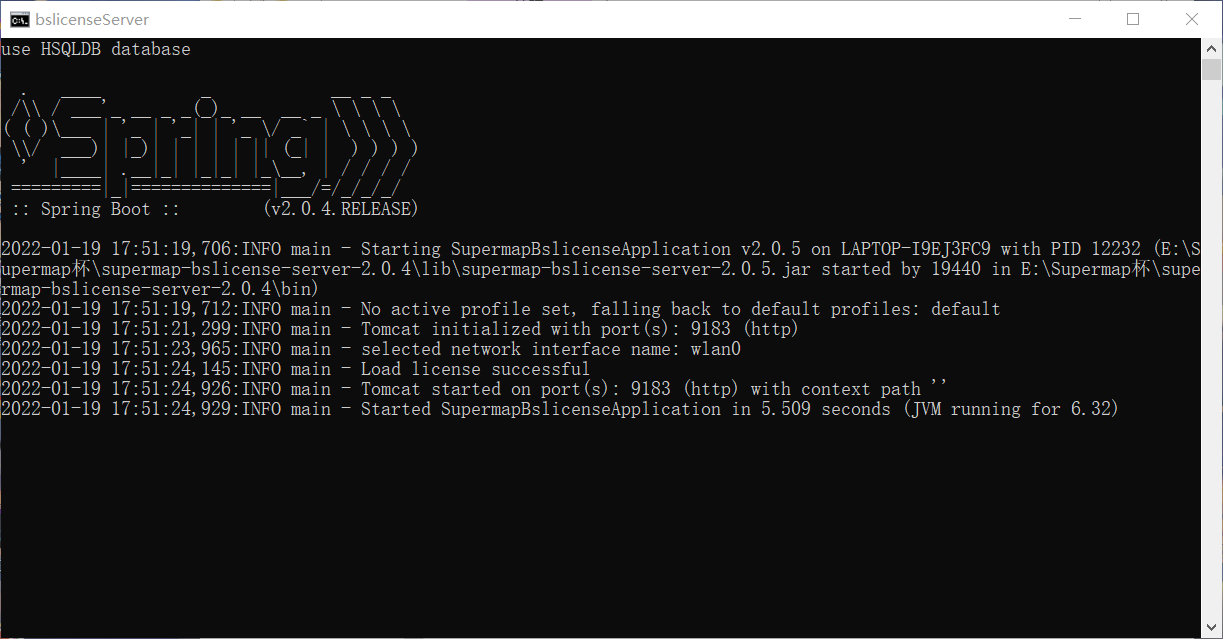Click 'selected network interface name: wlan0' line
The height and width of the screenshot is (639, 1223).
[x=371, y=349]
